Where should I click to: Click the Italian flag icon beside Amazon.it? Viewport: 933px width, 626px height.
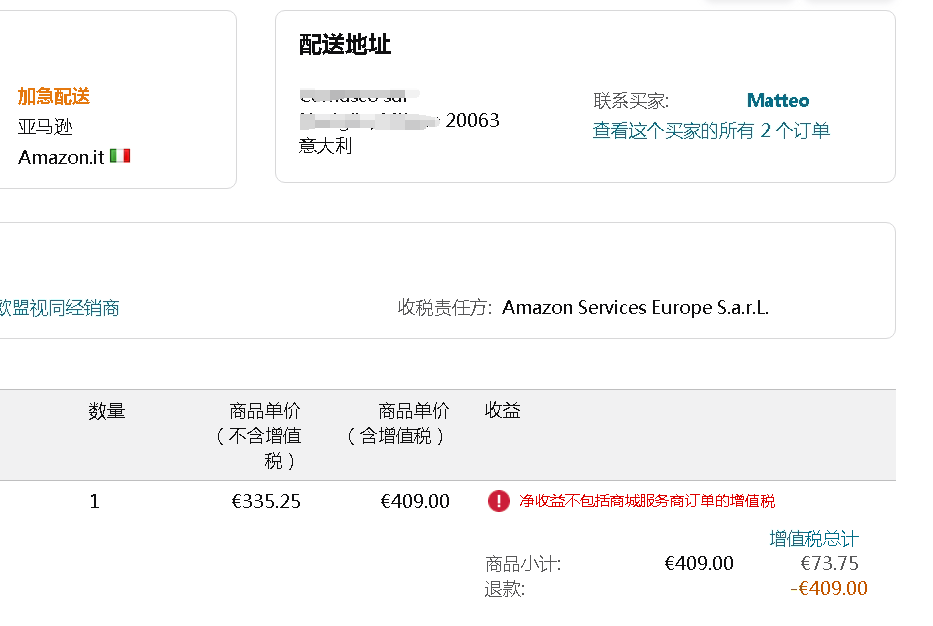pos(120,156)
